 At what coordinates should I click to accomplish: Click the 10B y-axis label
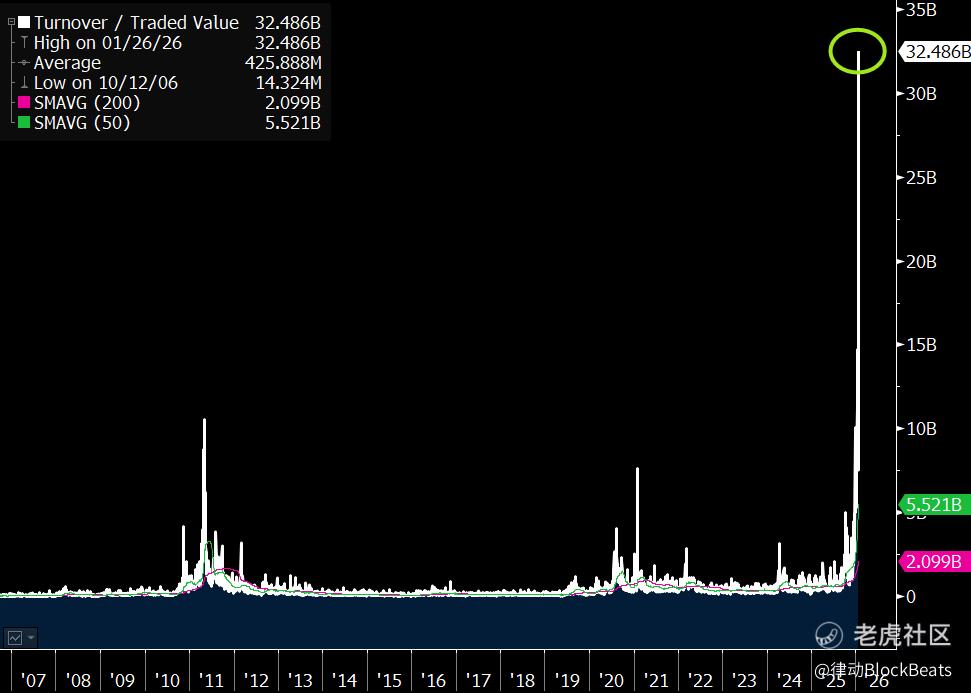(921, 429)
